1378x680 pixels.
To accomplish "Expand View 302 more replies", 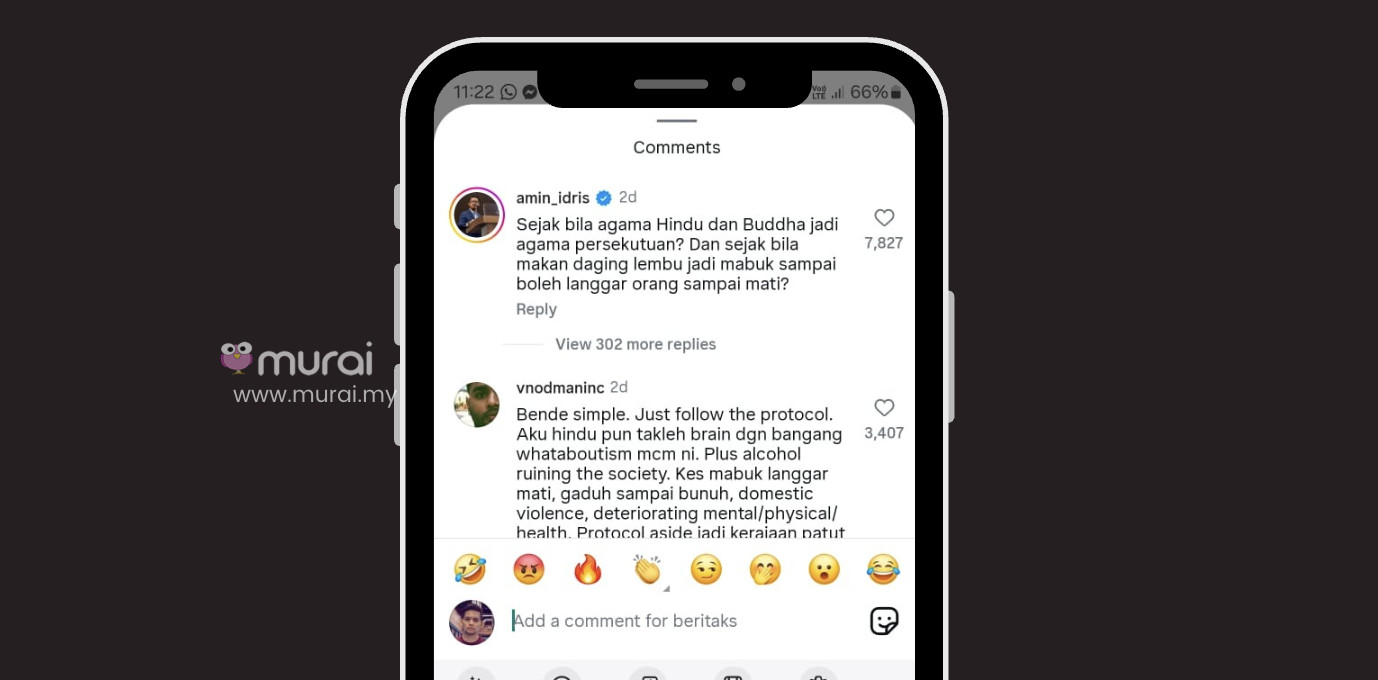I will point(636,344).
